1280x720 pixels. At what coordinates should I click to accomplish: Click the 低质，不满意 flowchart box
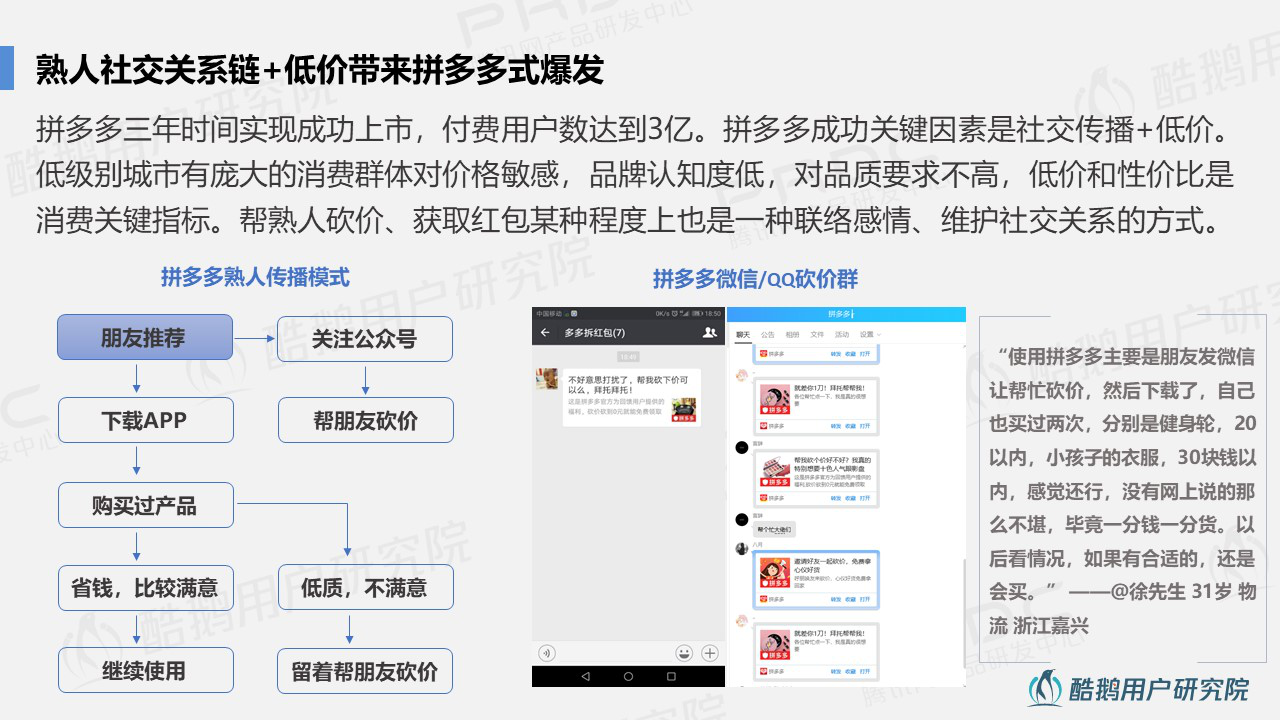coord(365,587)
